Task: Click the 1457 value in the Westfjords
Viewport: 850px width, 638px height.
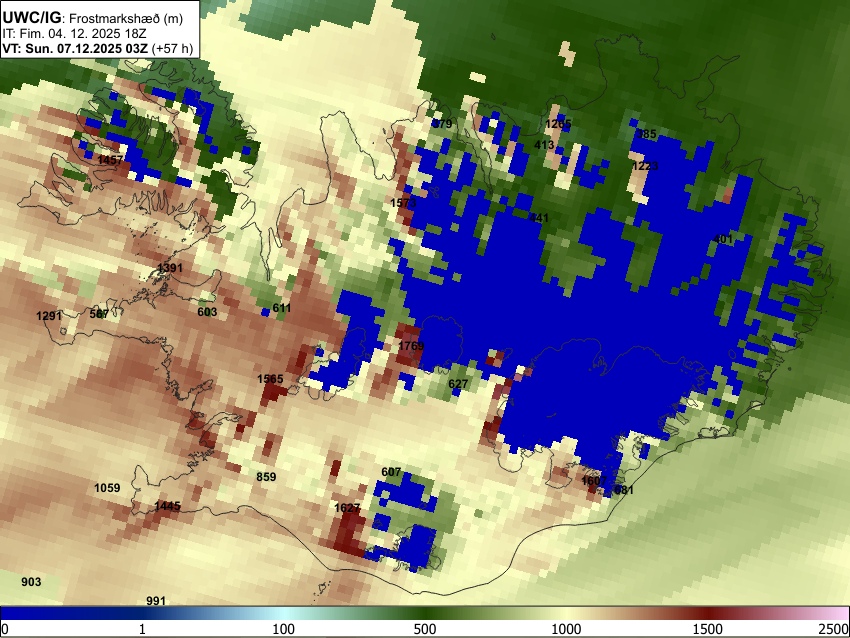Action: click(x=110, y=159)
